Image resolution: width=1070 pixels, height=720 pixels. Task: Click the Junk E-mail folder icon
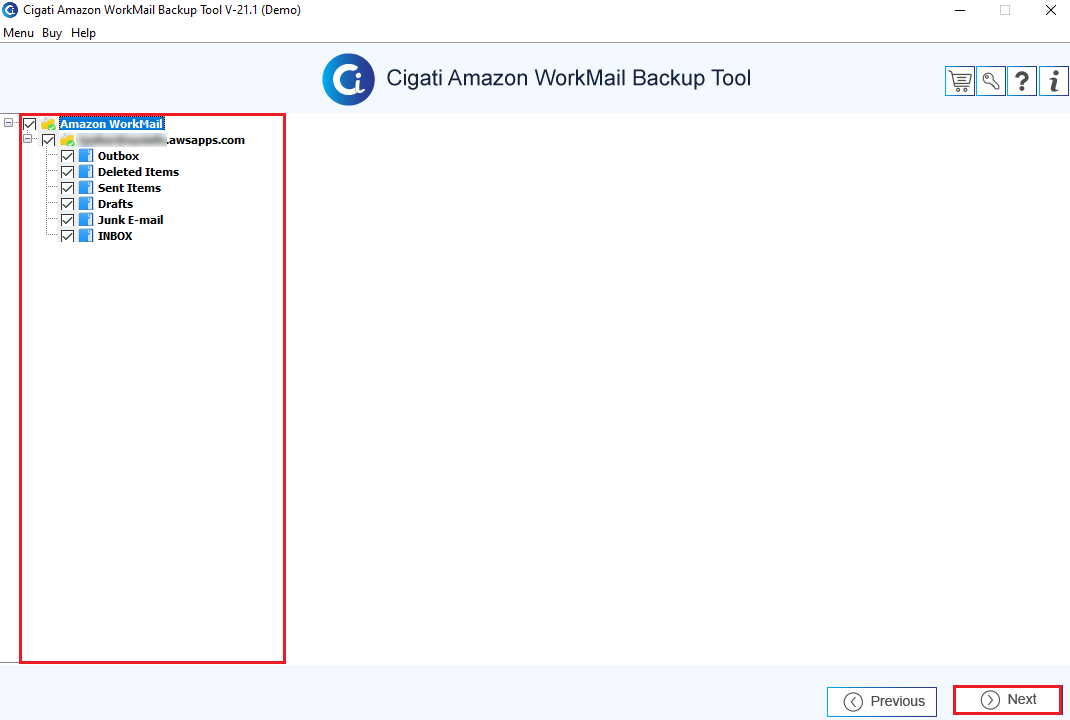[x=86, y=220]
